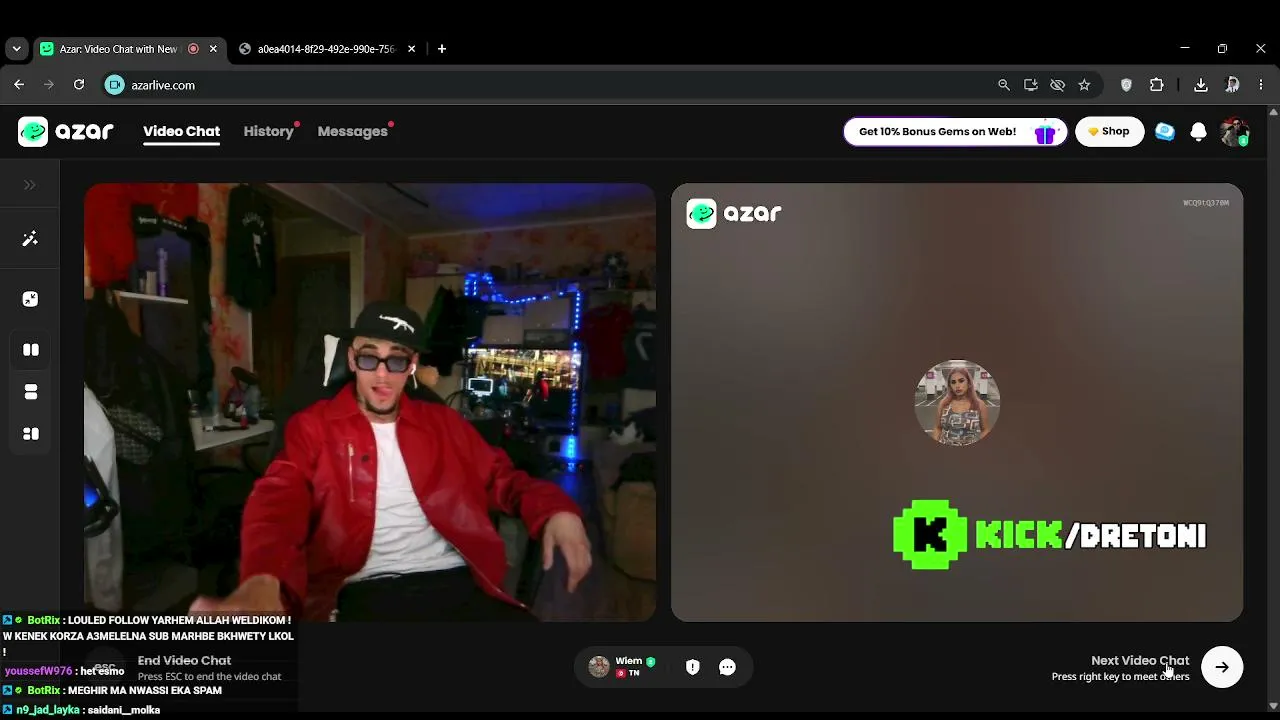Open the magic wand effects tool
1280x720 pixels.
point(30,239)
